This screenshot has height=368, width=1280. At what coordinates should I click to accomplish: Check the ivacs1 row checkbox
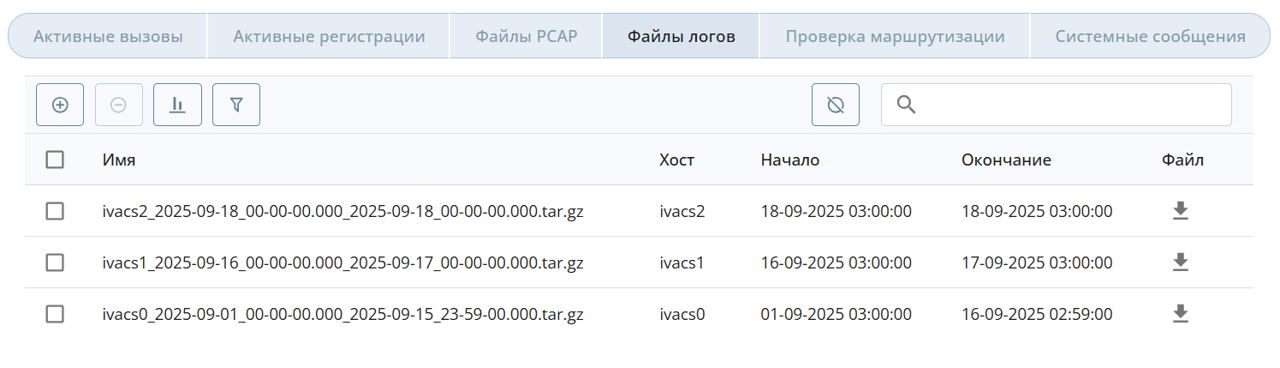coord(55,263)
